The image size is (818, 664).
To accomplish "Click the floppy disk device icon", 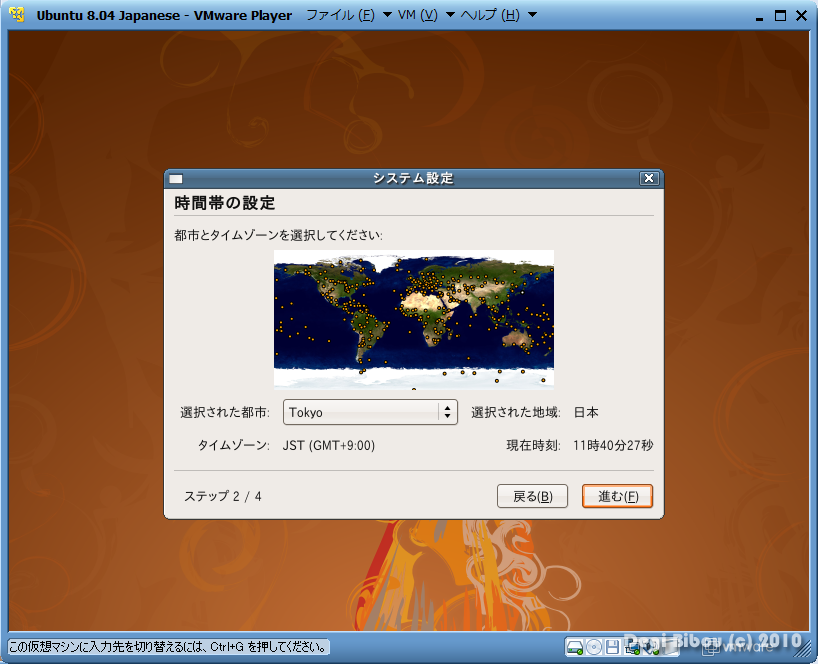I will point(612,647).
